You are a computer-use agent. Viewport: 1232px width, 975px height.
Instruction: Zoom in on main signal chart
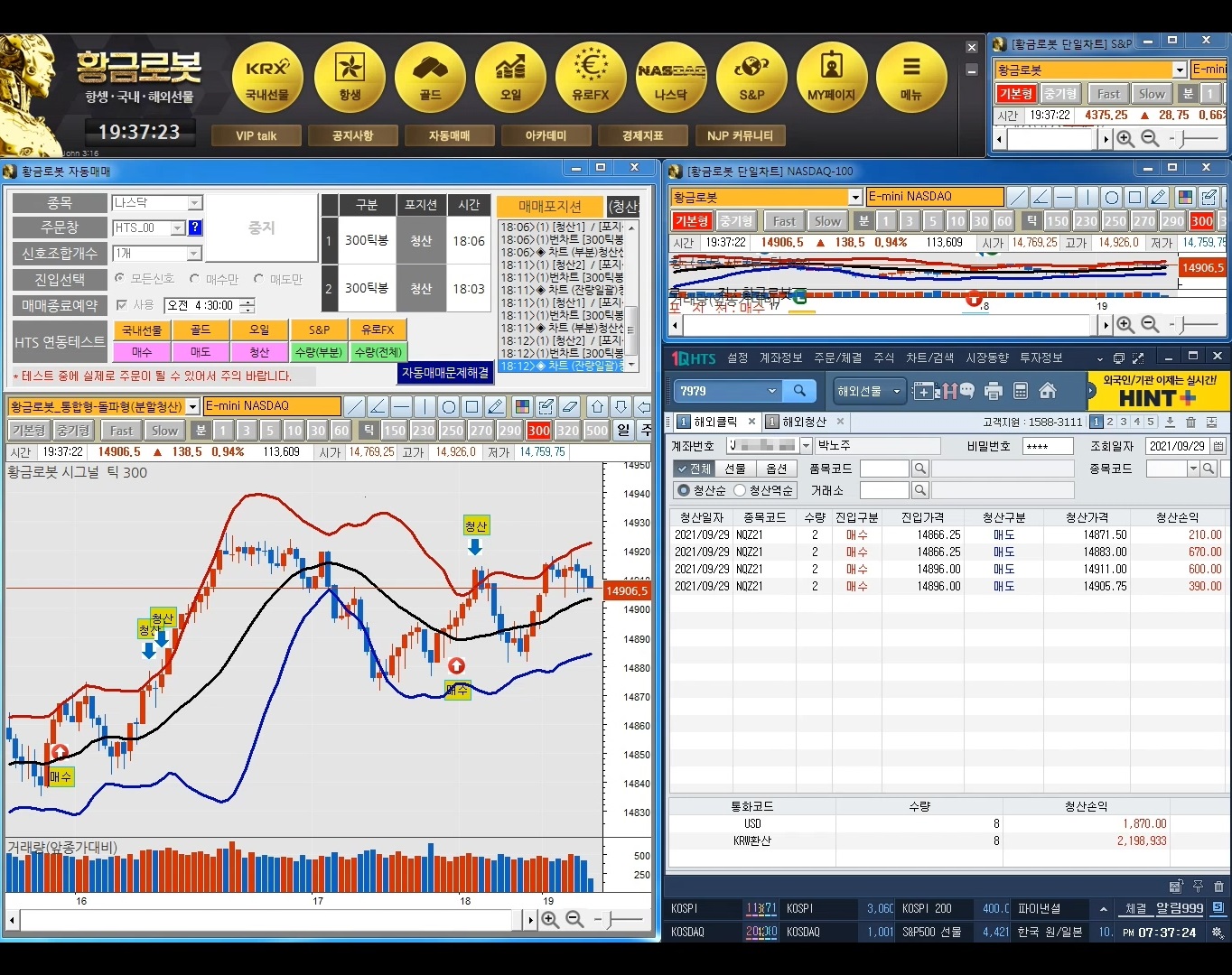550,920
